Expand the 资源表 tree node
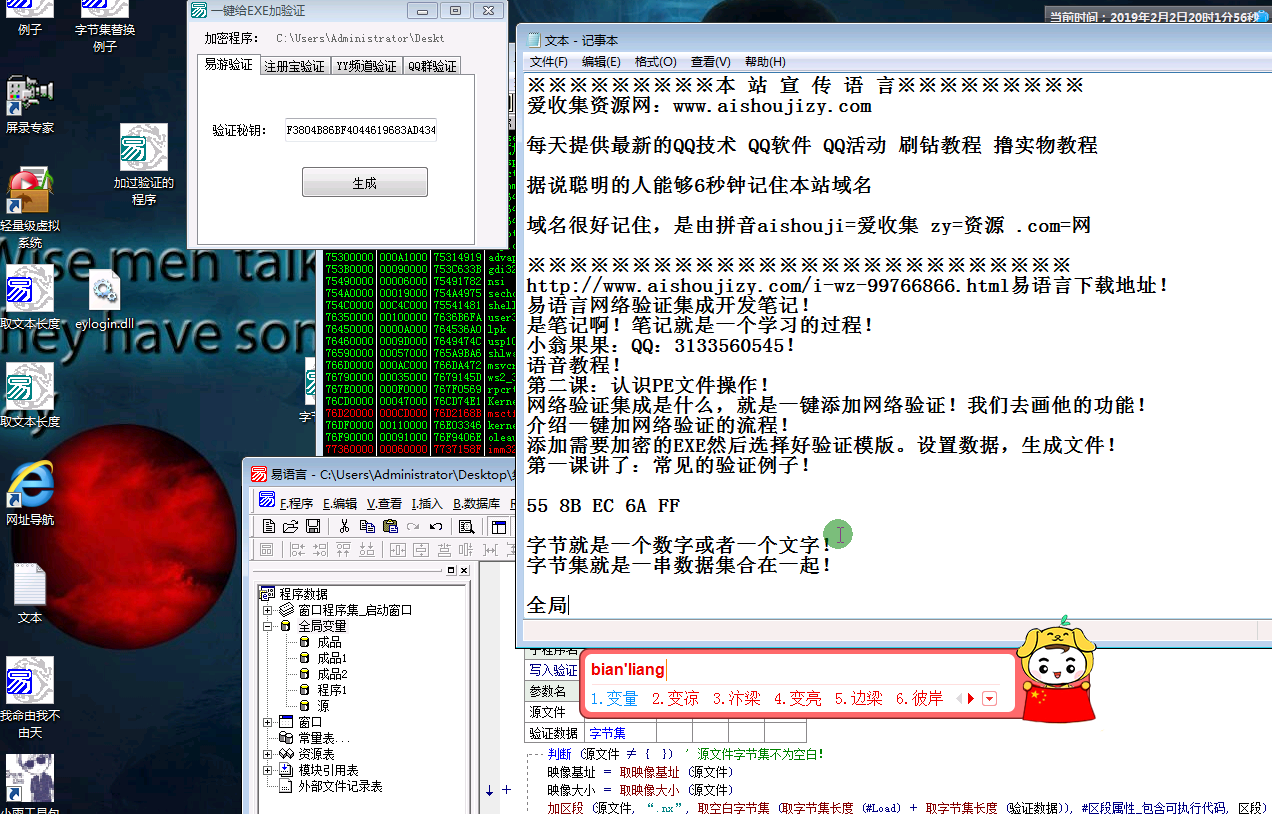Screen dimensions: 1272x814 coord(267,754)
